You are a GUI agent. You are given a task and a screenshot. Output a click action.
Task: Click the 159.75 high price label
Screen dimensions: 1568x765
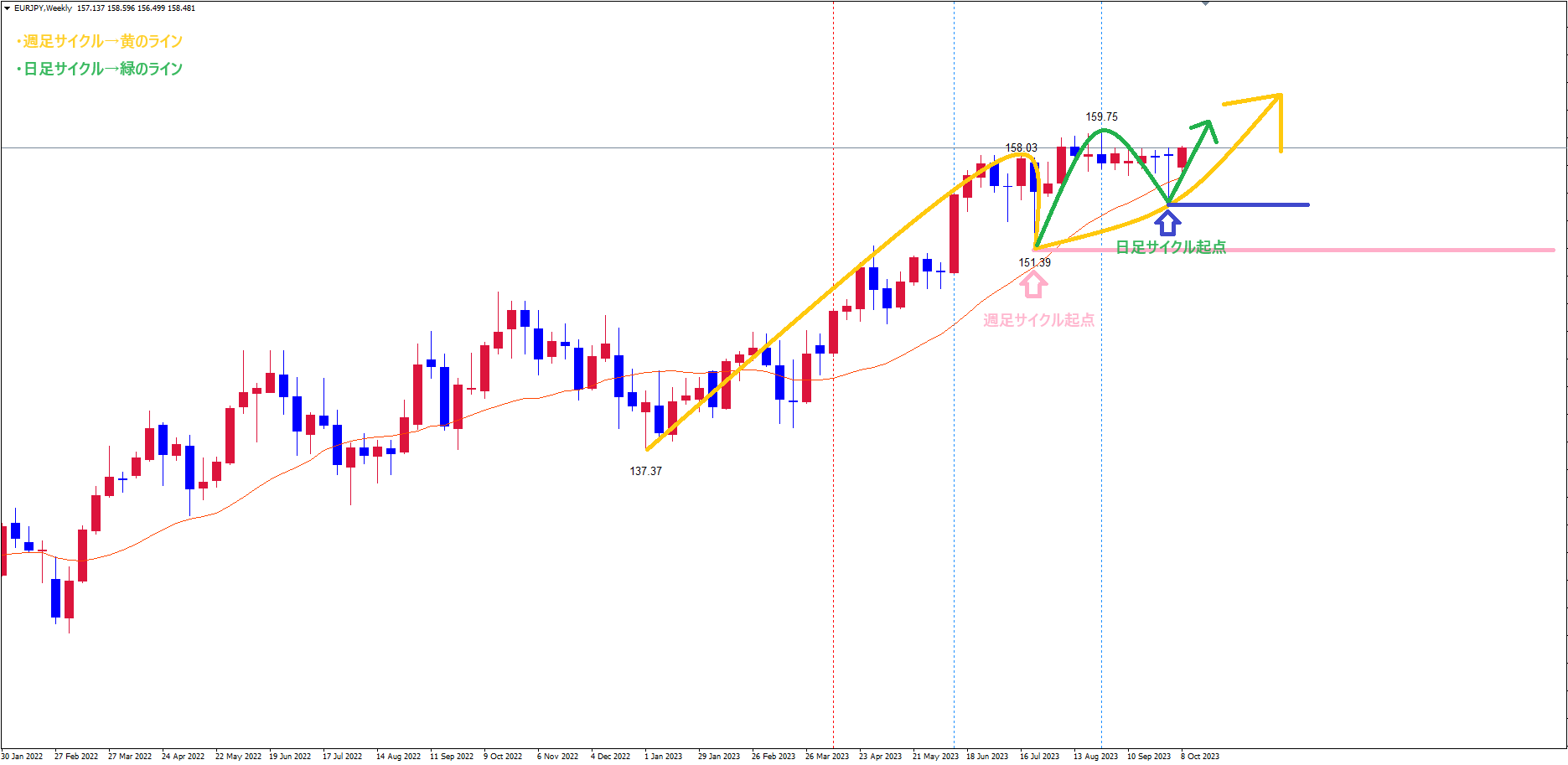tap(1101, 117)
